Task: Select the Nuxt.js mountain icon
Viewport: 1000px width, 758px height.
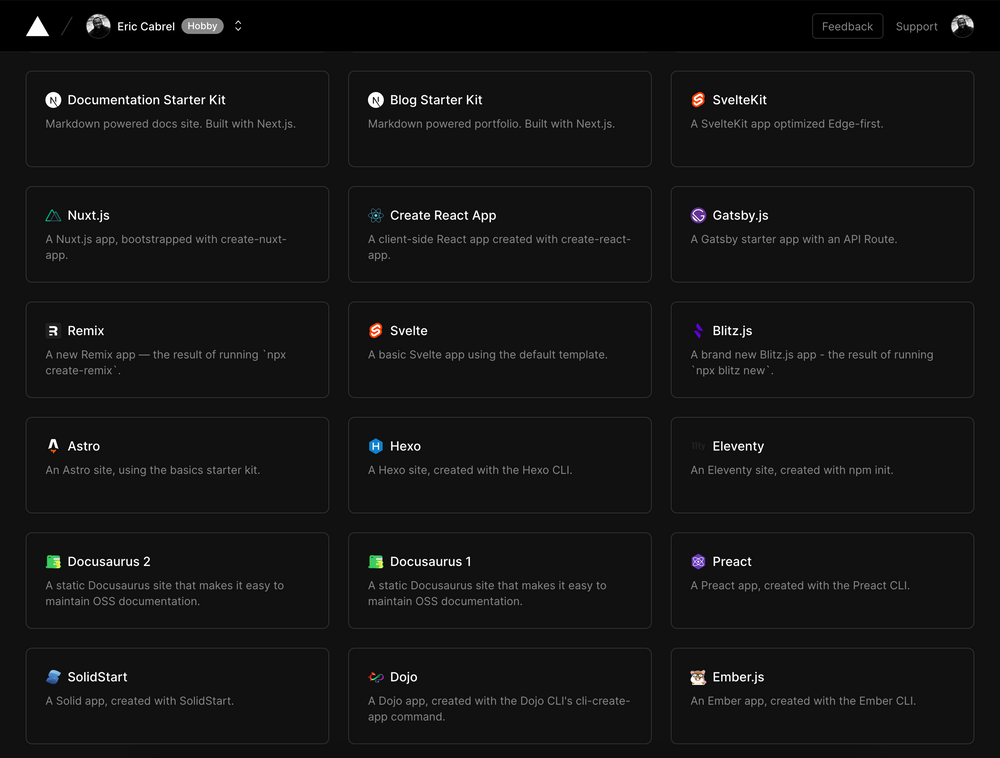Action: pos(53,215)
